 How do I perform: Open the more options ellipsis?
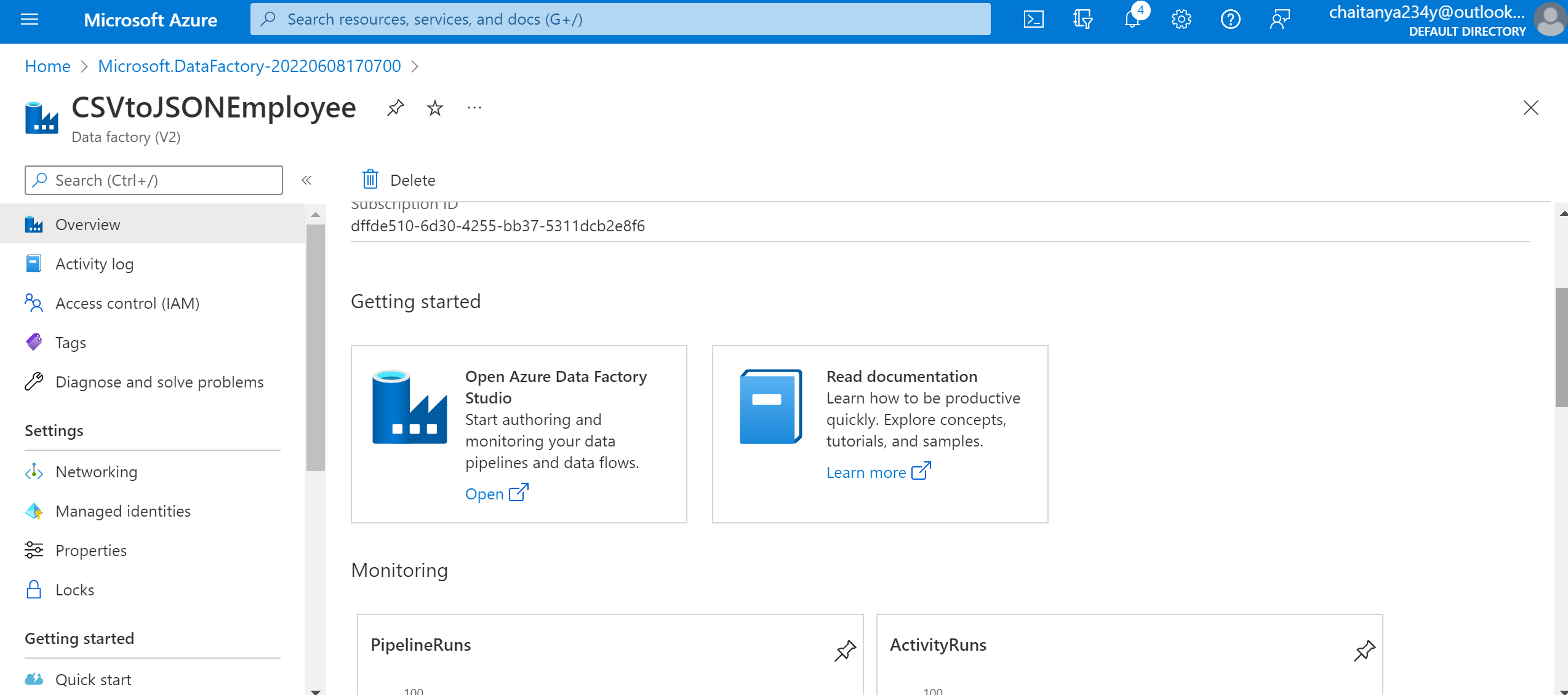coord(474,108)
